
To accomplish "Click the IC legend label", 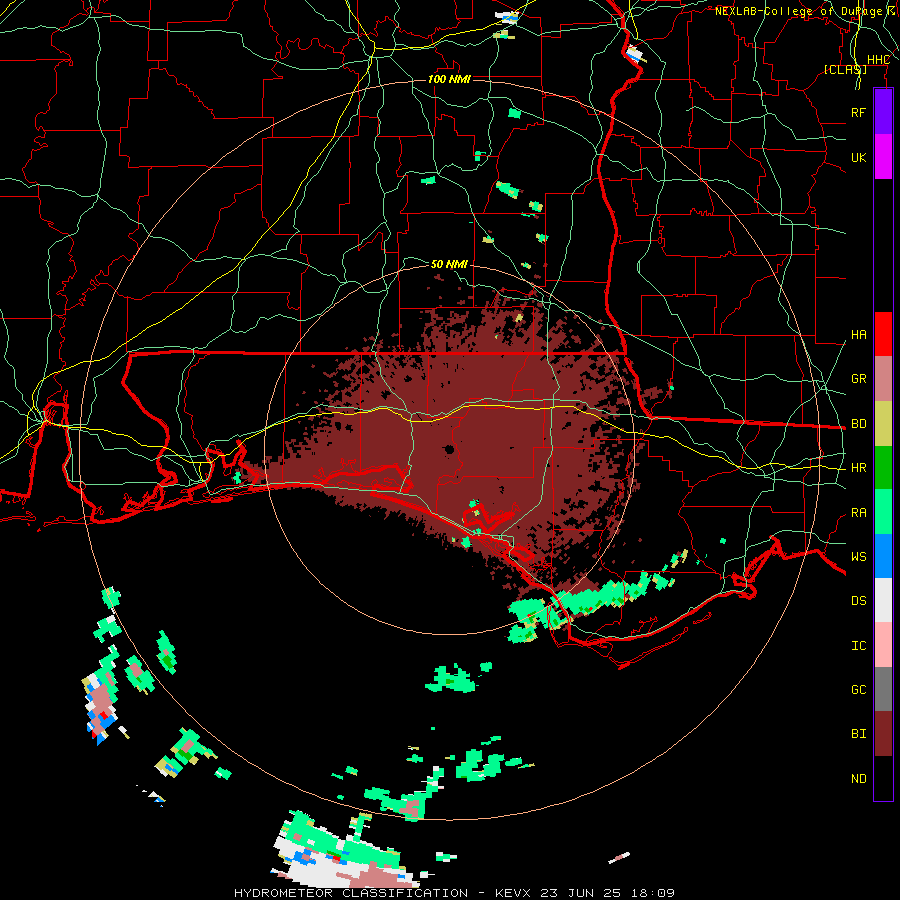I will point(859,646).
